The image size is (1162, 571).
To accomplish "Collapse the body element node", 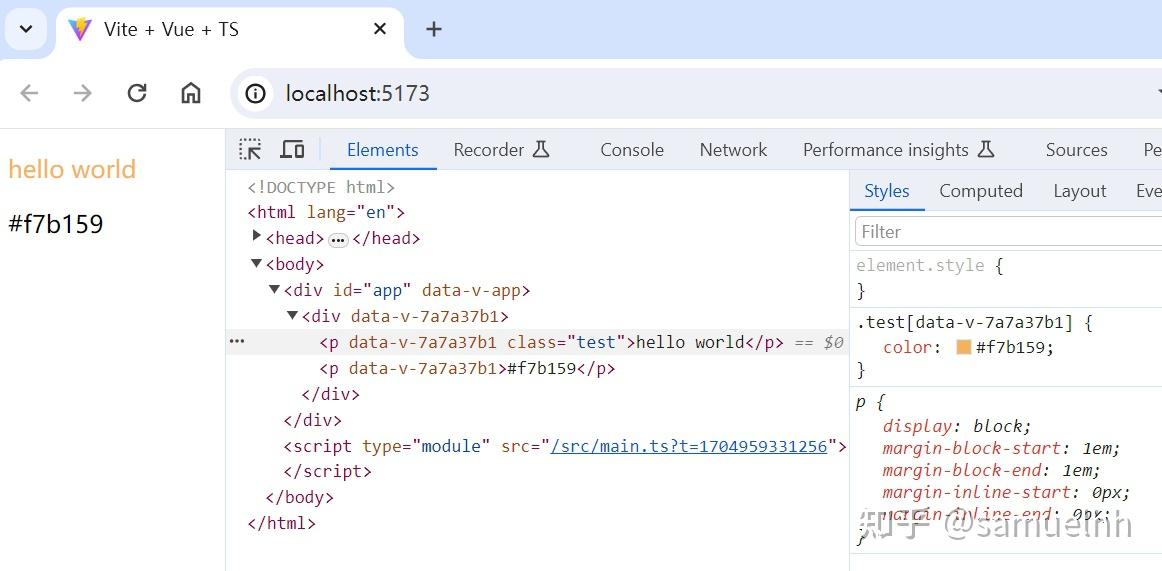I will [257, 264].
